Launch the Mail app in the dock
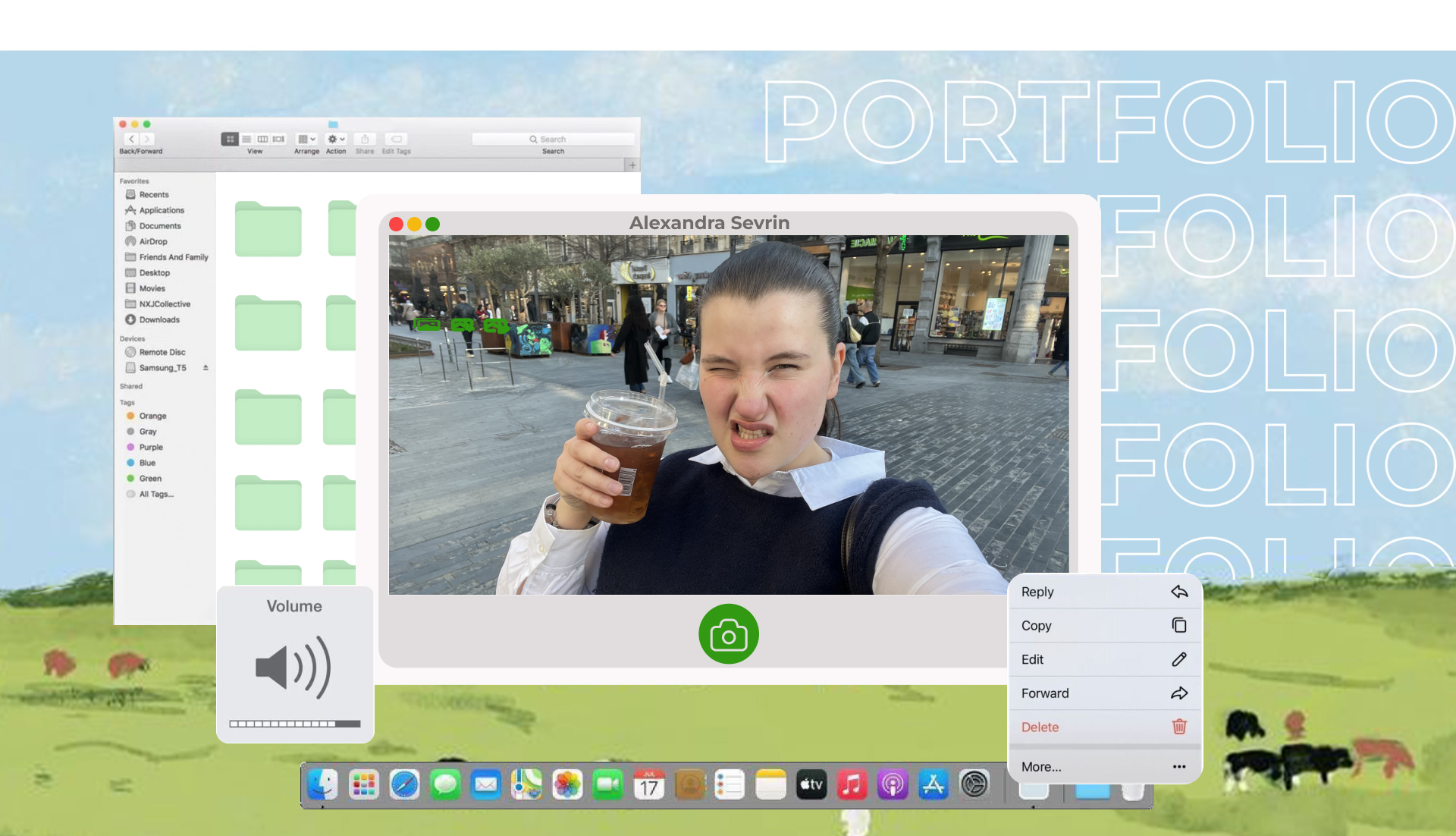The width and height of the screenshot is (1456, 836). click(485, 784)
